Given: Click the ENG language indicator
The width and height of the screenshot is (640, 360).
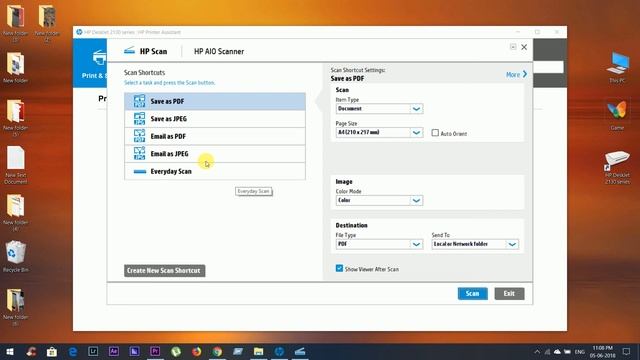Looking at the screenshot, I should click(580, 351).
